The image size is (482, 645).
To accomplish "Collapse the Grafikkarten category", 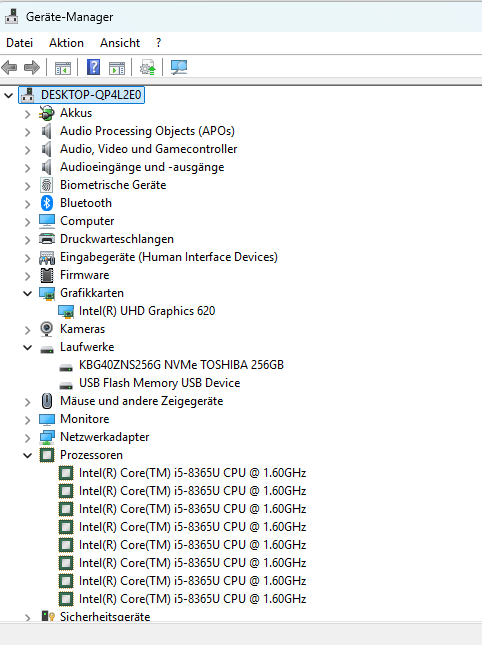I will [x=27, y=294].
